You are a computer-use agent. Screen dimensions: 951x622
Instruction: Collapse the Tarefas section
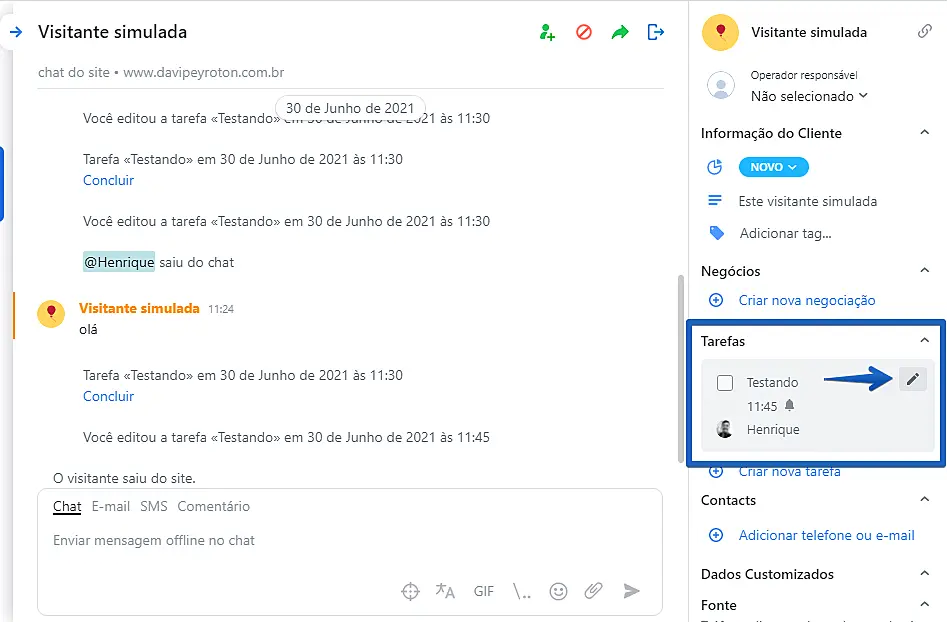click(924, 341)
